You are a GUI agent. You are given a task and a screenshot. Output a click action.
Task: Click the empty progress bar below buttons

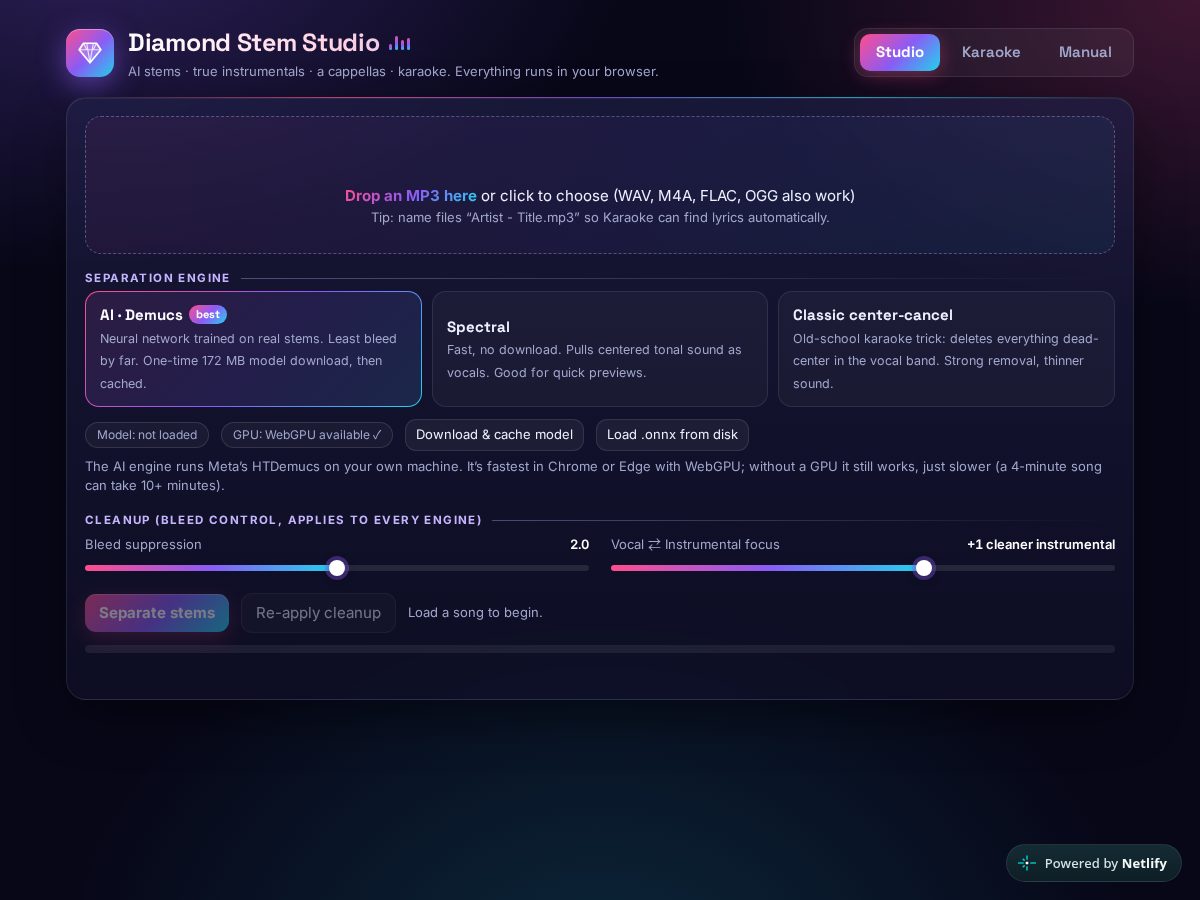[600, 649]
